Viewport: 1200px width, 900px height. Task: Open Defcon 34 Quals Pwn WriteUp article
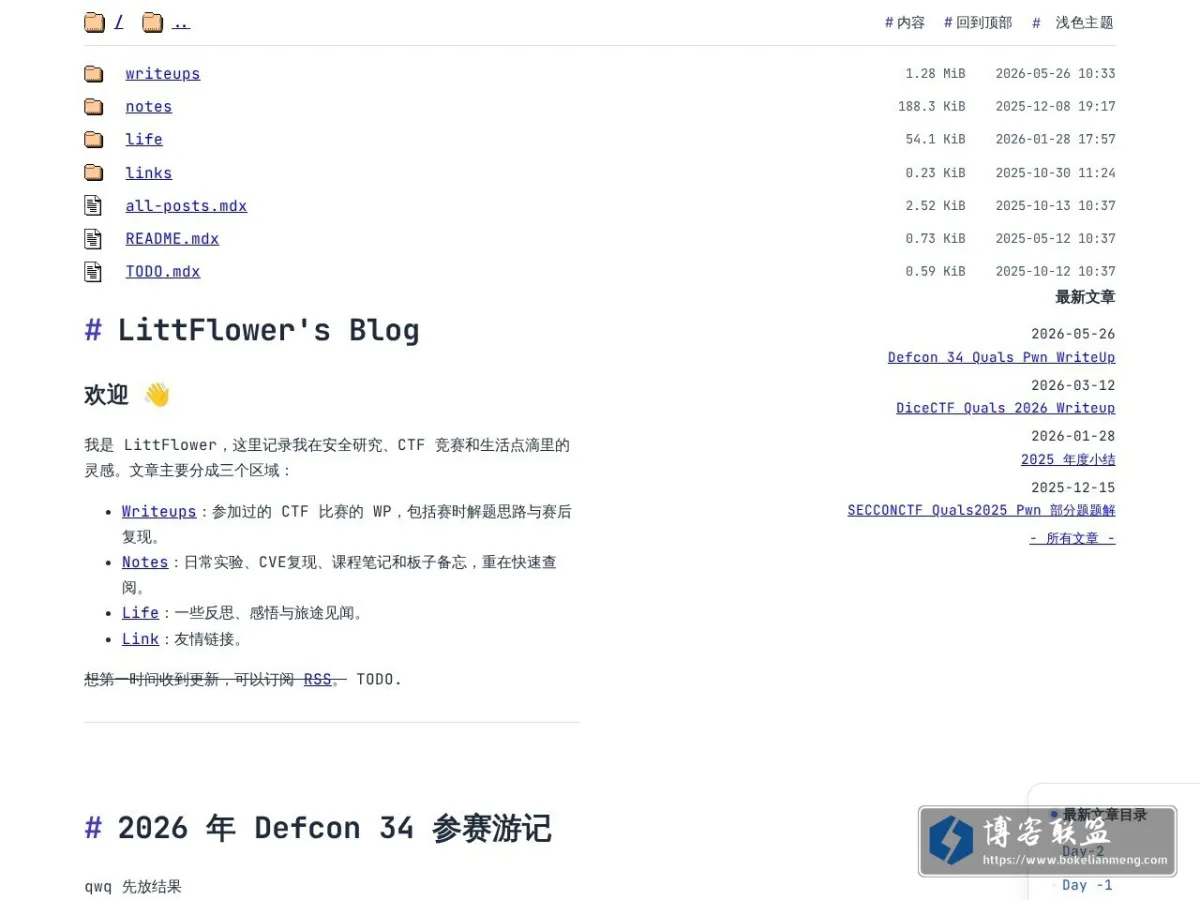[1001, 357]
